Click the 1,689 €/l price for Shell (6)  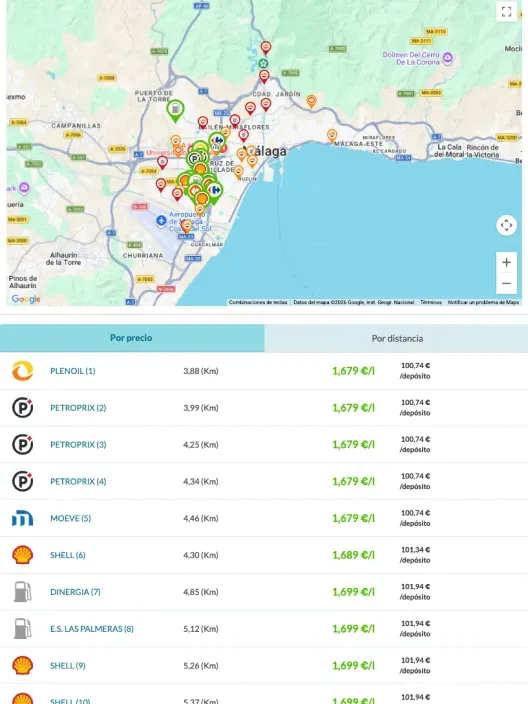coord(353,555)
